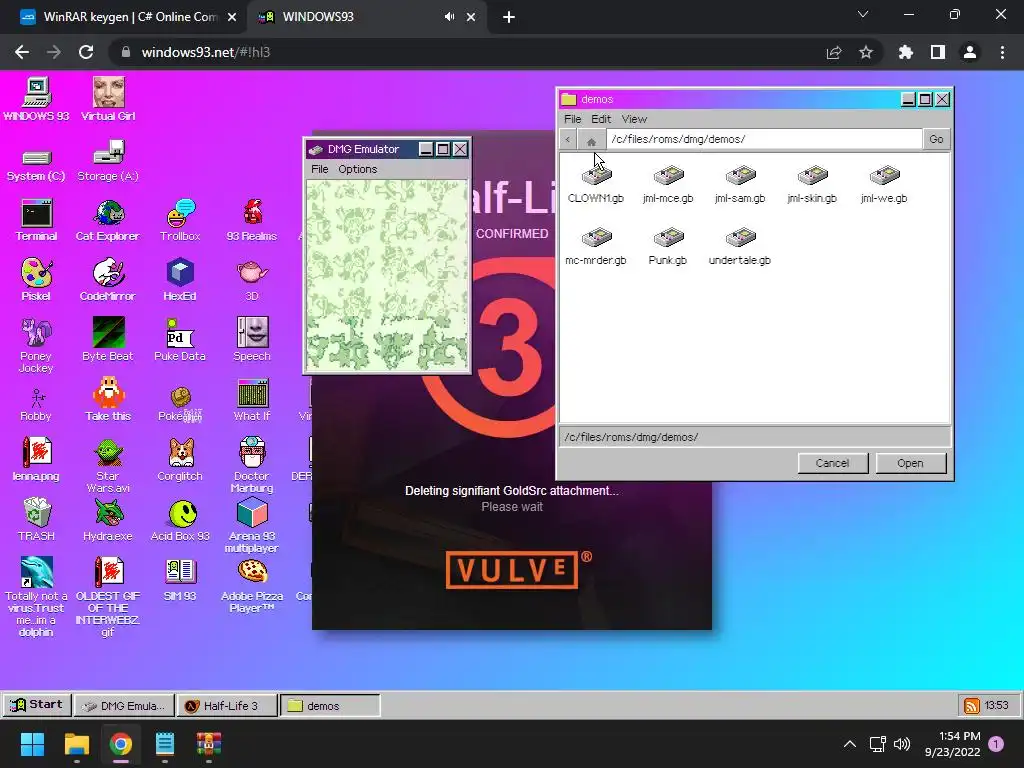
Task: Launch the SIM 93 icon
Action: pos(180,580)
